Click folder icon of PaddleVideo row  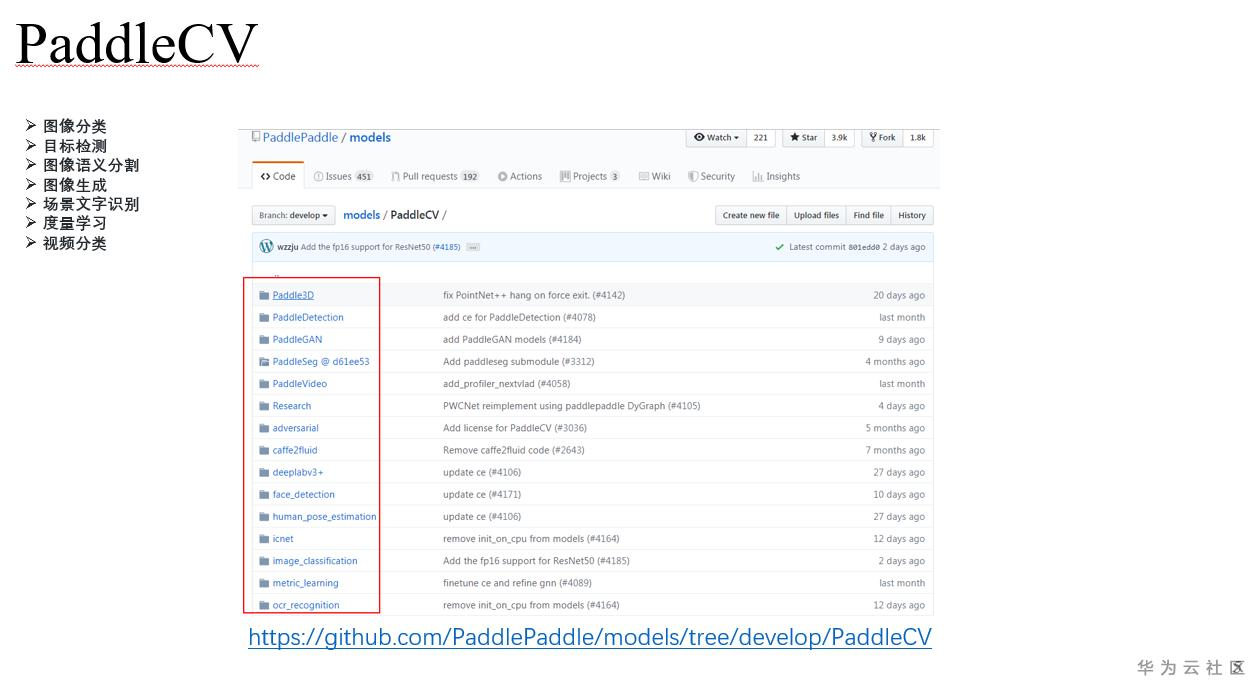point(264,384)
